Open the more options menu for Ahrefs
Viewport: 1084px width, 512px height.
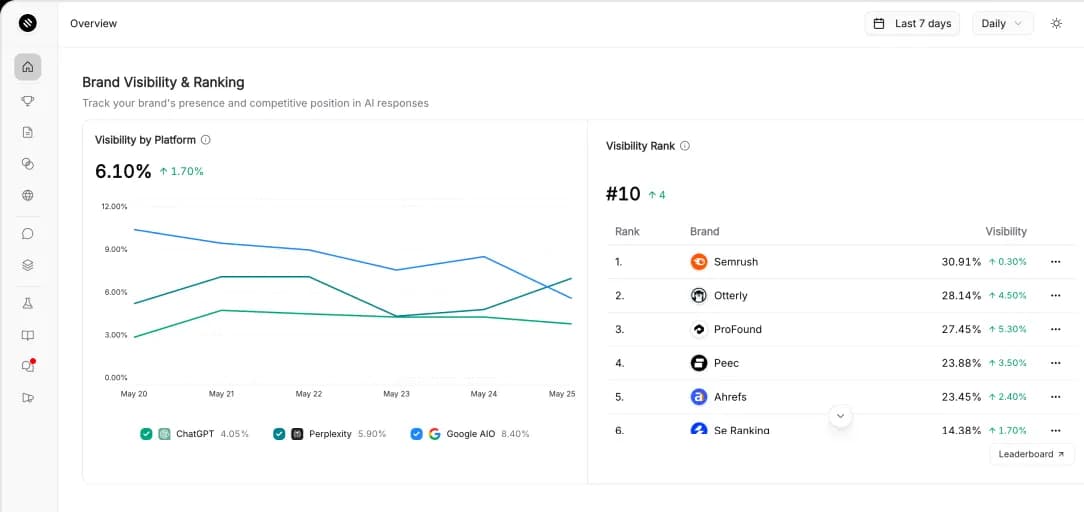pyautogui.click(x=1055, y=397)
